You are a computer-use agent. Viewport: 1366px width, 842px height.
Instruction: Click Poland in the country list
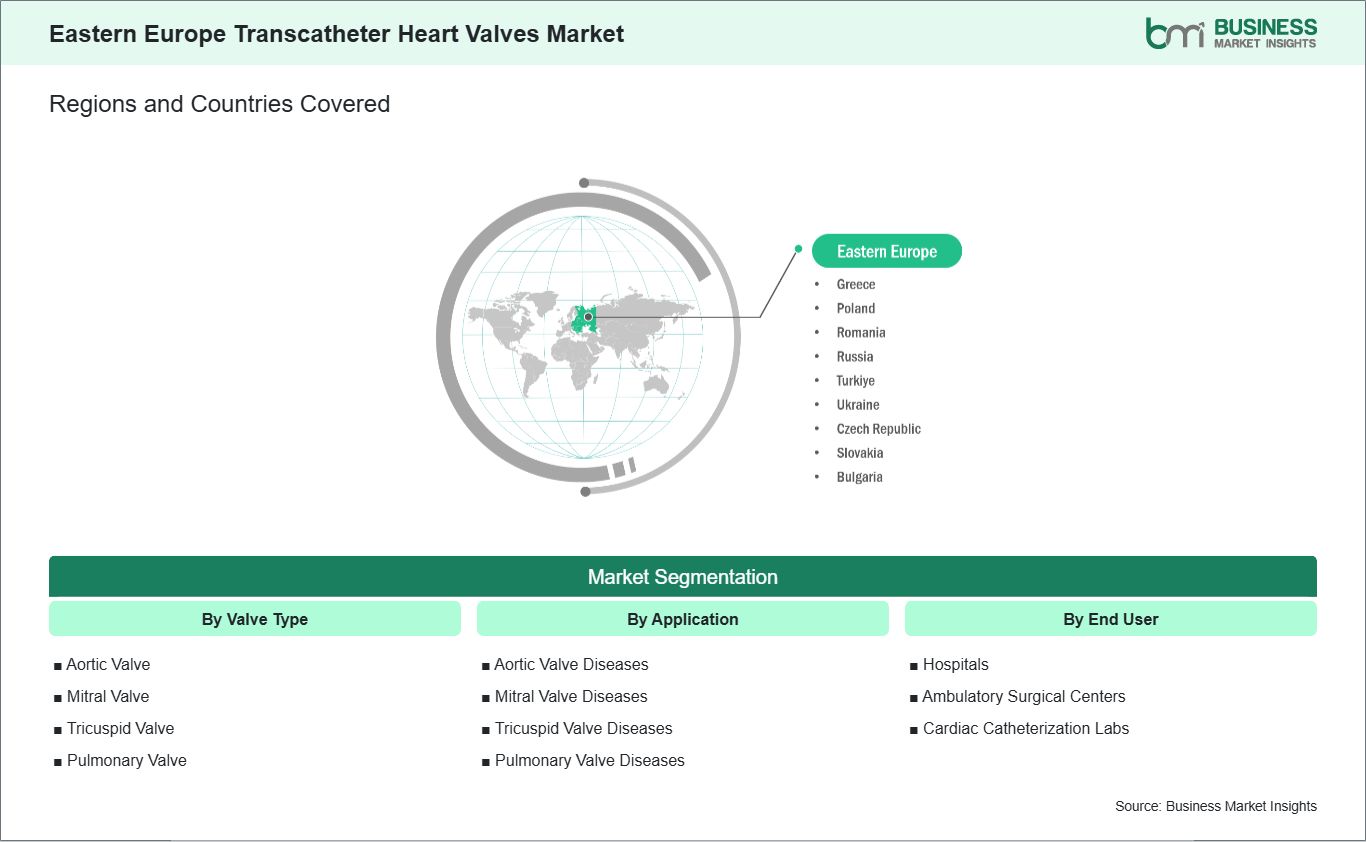pyautogui.click(x=856, y=308)
